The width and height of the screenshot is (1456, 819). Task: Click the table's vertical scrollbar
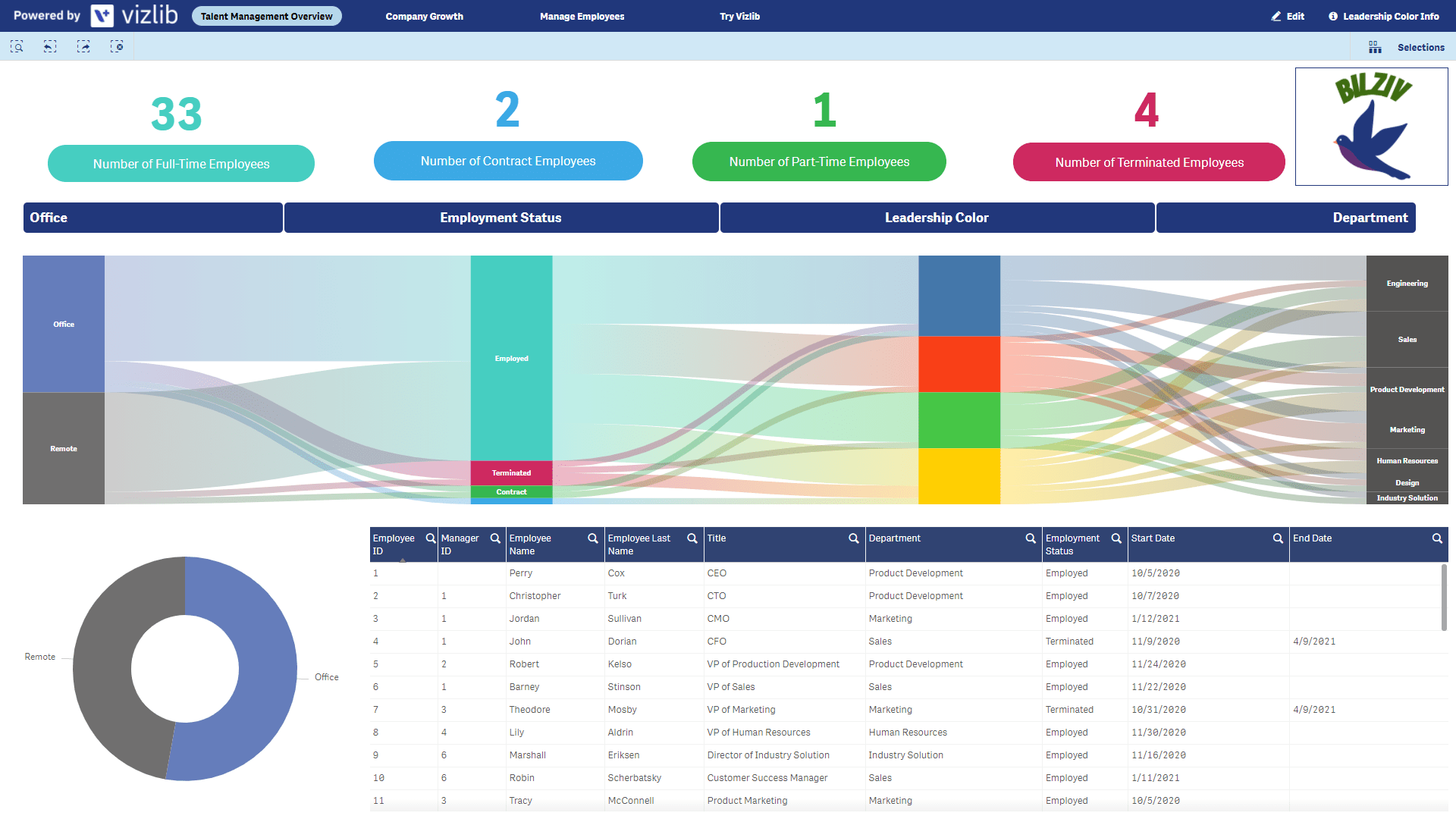tap(1443, 597)
